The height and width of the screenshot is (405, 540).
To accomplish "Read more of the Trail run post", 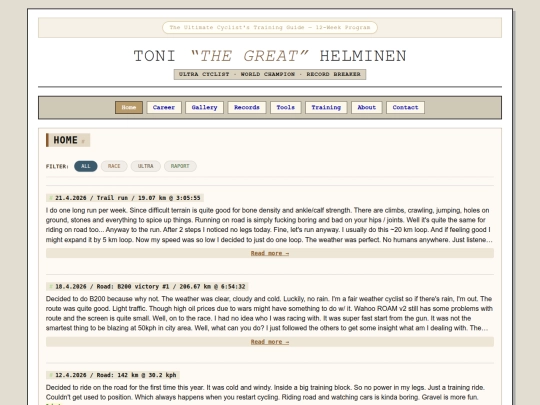I will pos(270,253).
